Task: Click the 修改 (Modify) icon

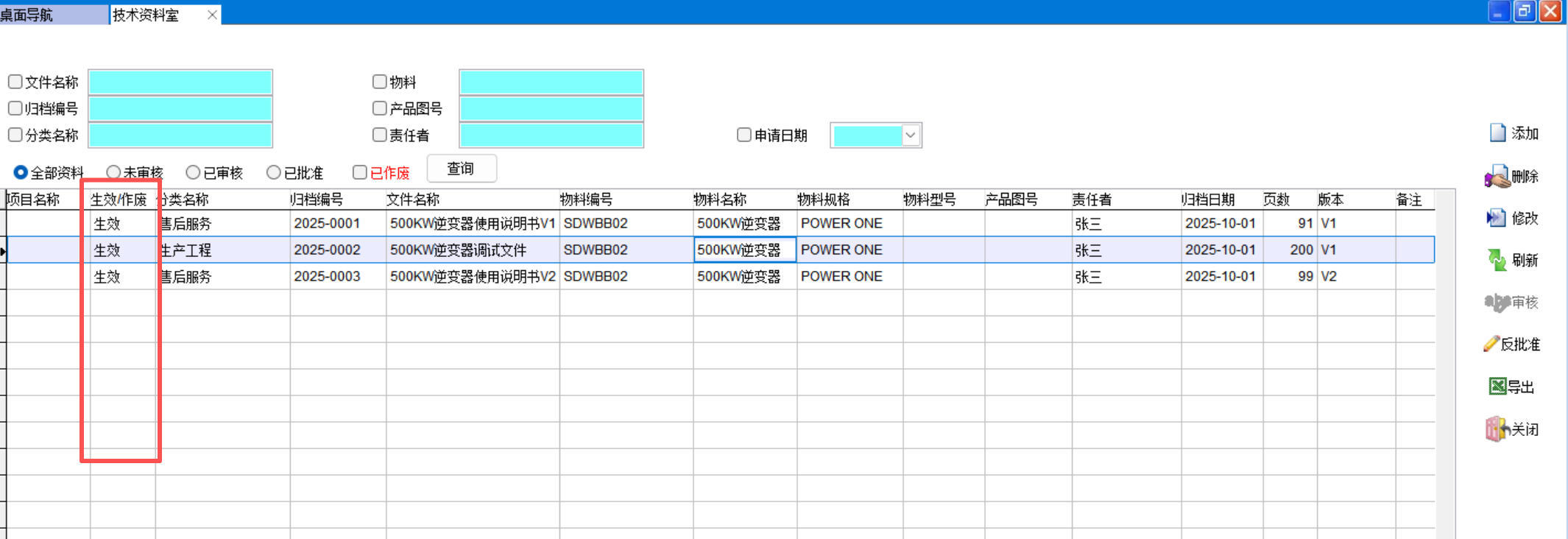Action: [x=1496, y=219]
